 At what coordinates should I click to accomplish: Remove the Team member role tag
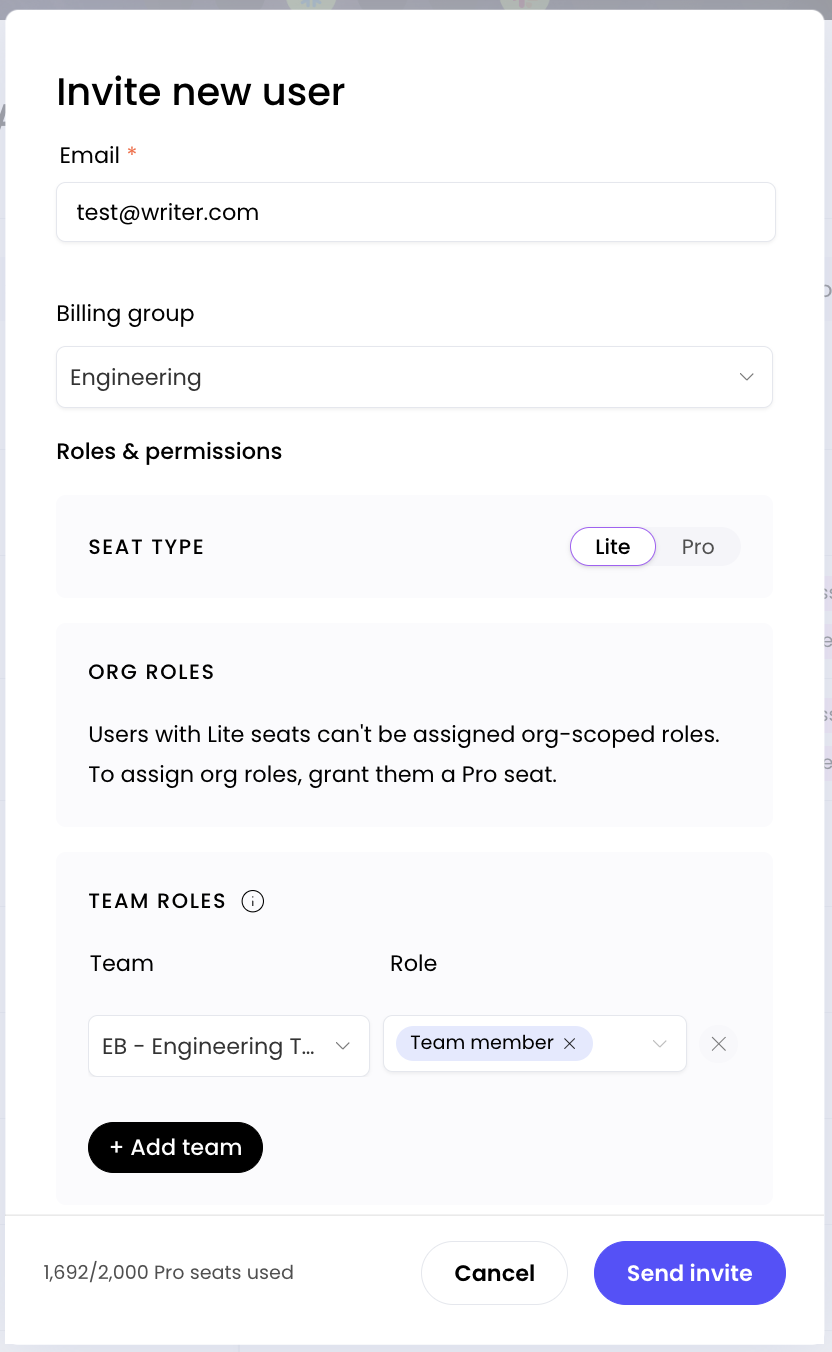pyautogui.click(x=570, y=1043)
